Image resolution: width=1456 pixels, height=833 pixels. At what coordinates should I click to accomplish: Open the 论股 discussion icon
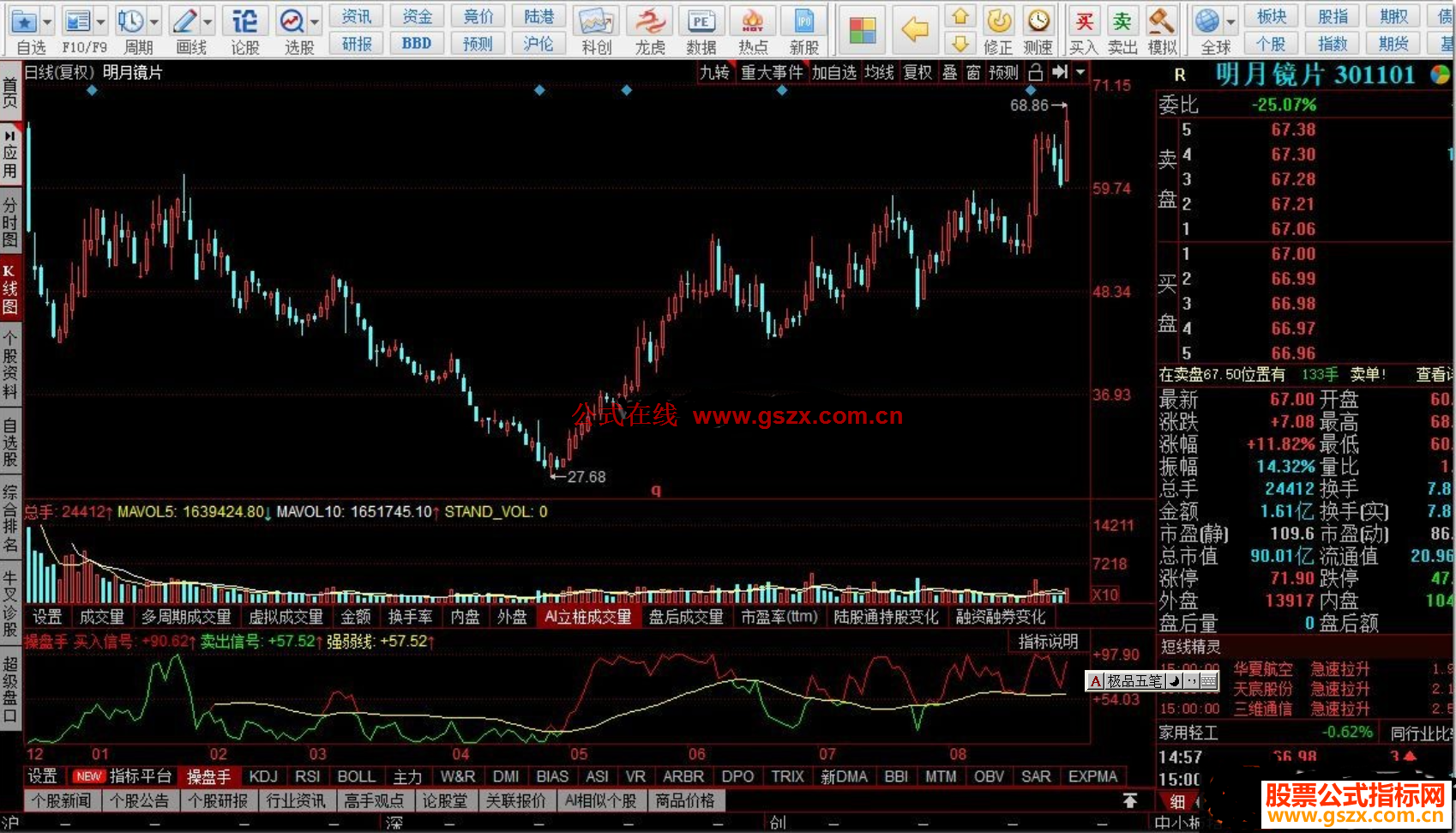click(x=244, y=21)
